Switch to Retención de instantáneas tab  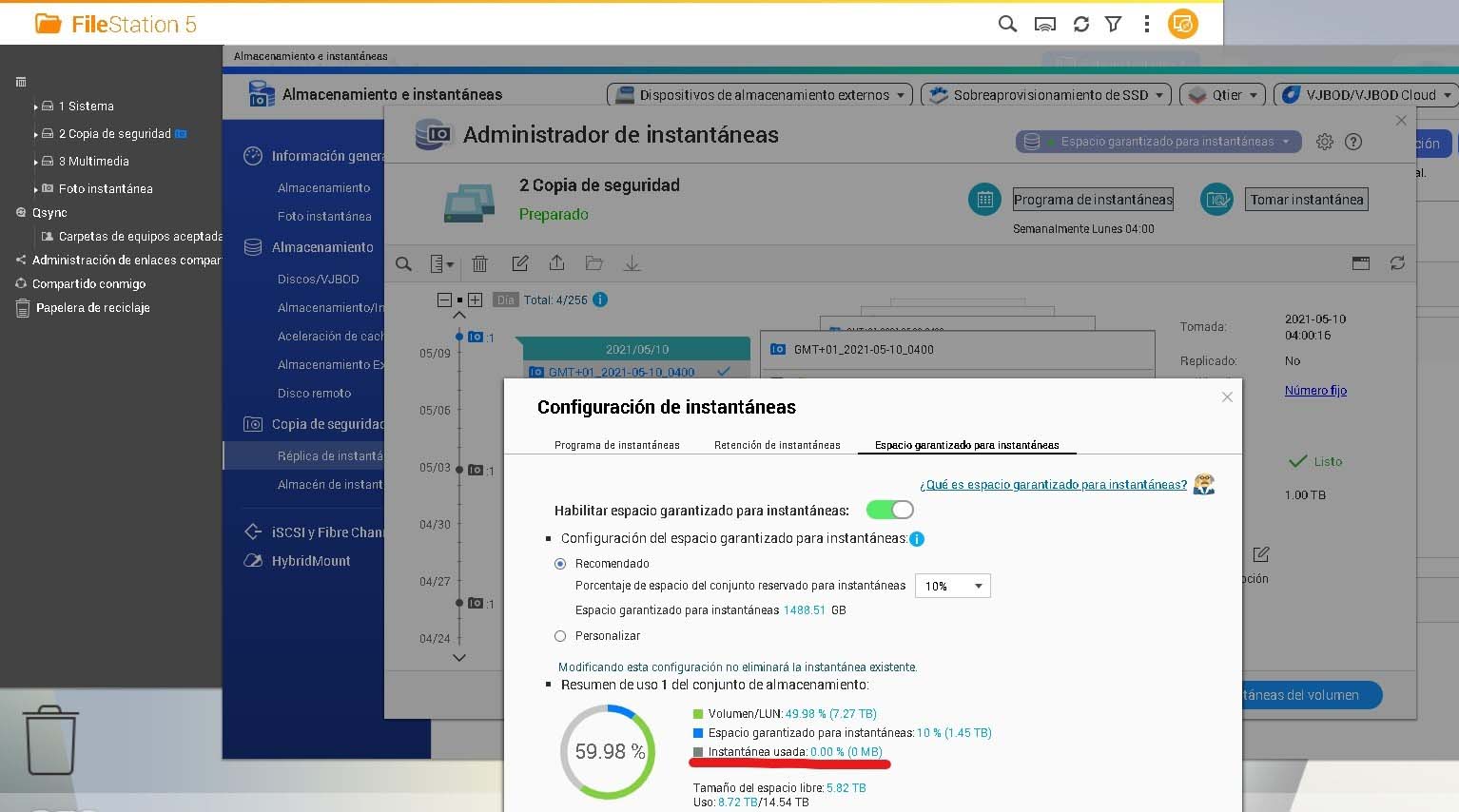point(777,445)
